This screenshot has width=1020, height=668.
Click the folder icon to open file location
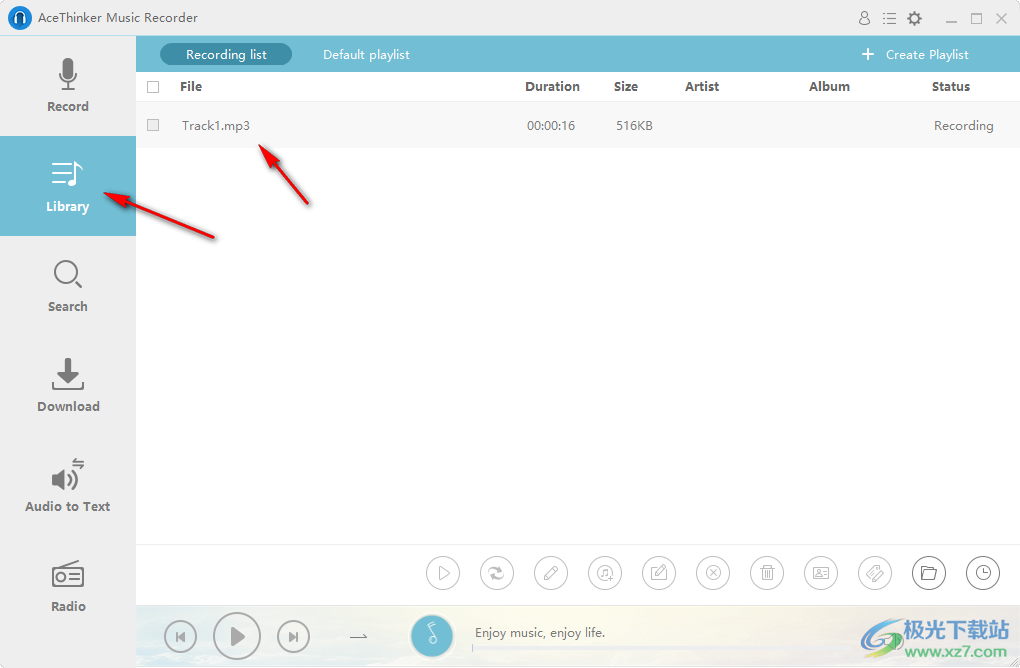pos(929,573)
